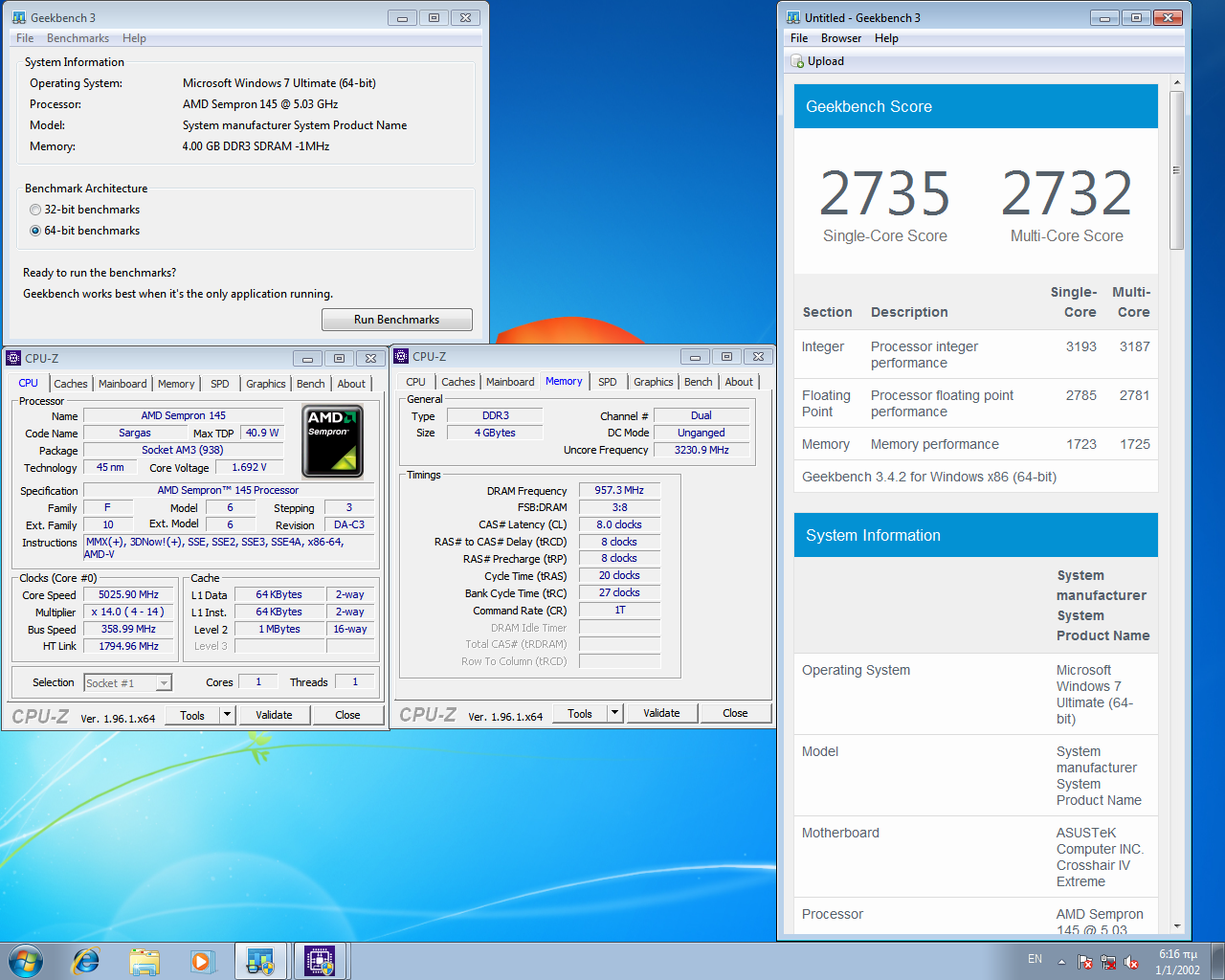Switch to Mainboard tab in left CPU-Z
The height and width of the screenshot is (980, 1225).
[122, 384]
